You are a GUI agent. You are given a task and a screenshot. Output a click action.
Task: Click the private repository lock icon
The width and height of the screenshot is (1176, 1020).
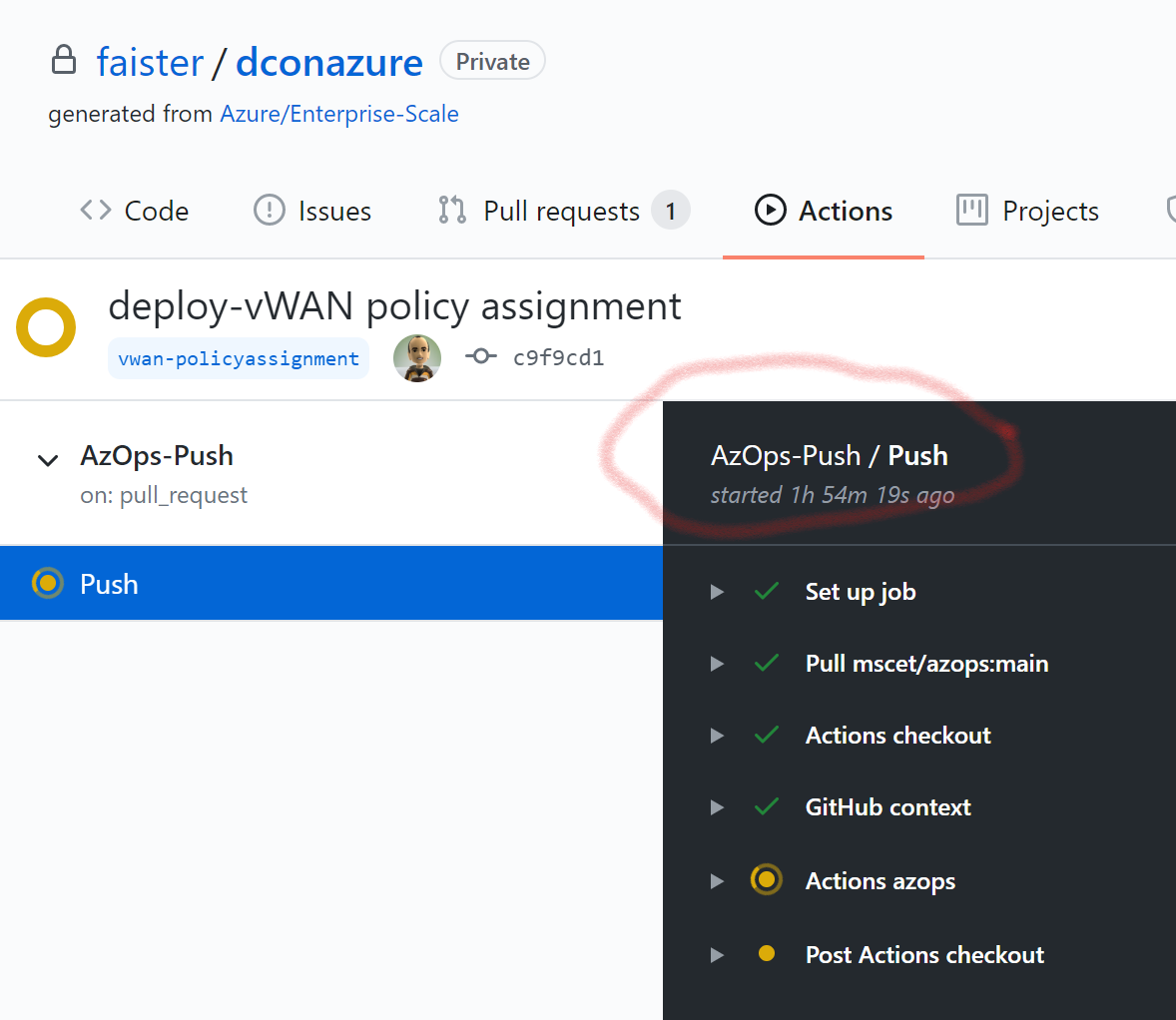tap(63, 60)
